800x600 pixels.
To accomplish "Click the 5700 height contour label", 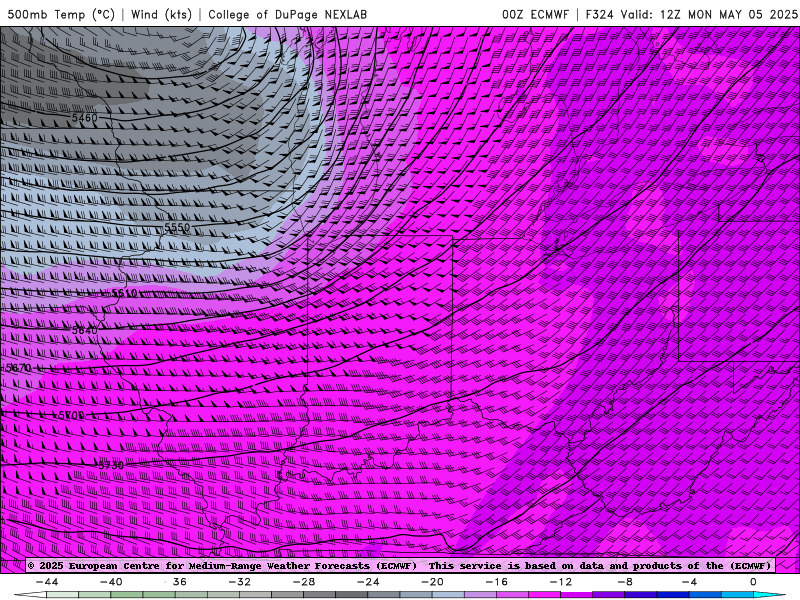I will click(71, 415).
